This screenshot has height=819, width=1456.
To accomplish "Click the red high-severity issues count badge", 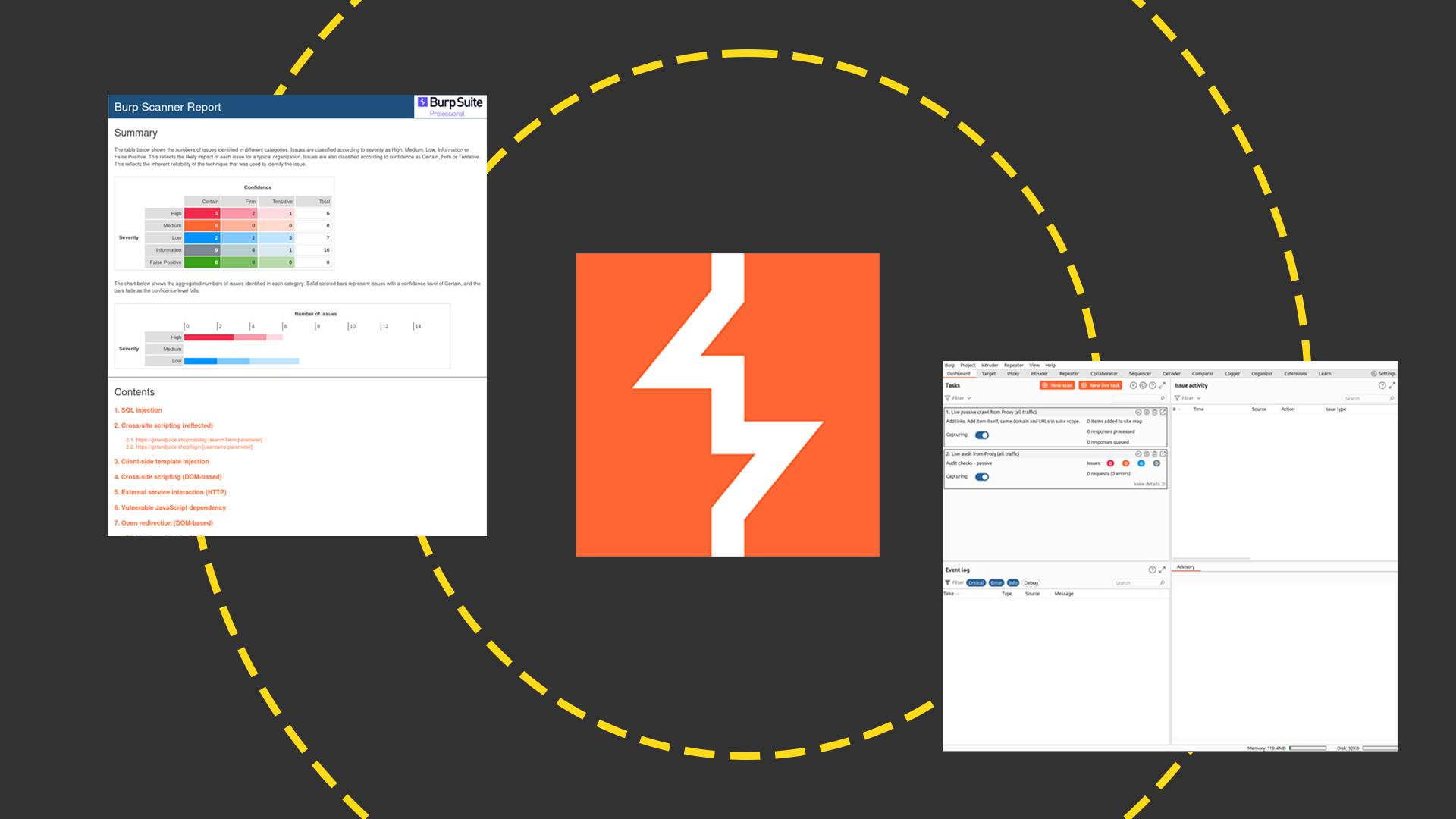I will click(1110, 463).
